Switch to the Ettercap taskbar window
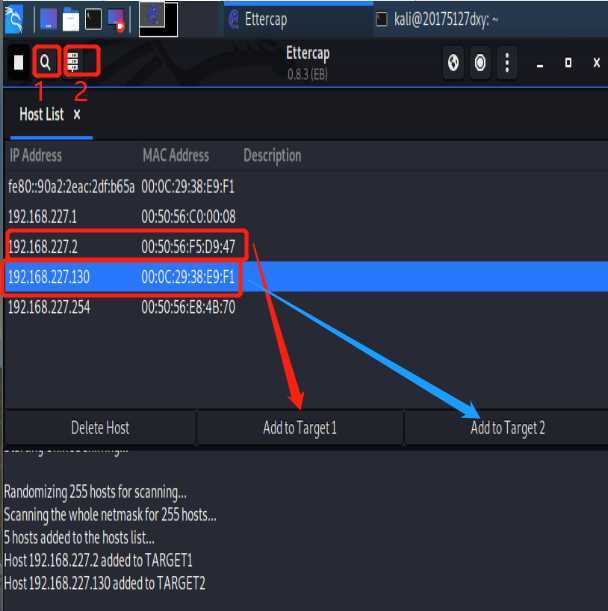 pos(298,19)
